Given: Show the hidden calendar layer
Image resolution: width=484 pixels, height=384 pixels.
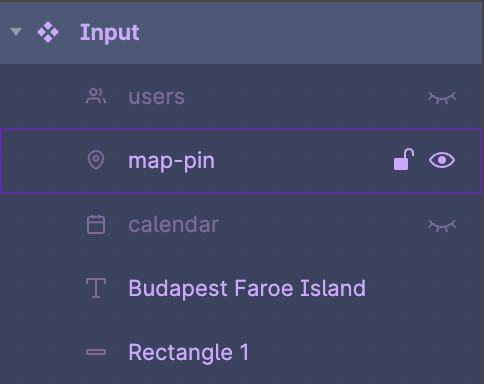Looking at the screenshot, I should pos(442,225).
